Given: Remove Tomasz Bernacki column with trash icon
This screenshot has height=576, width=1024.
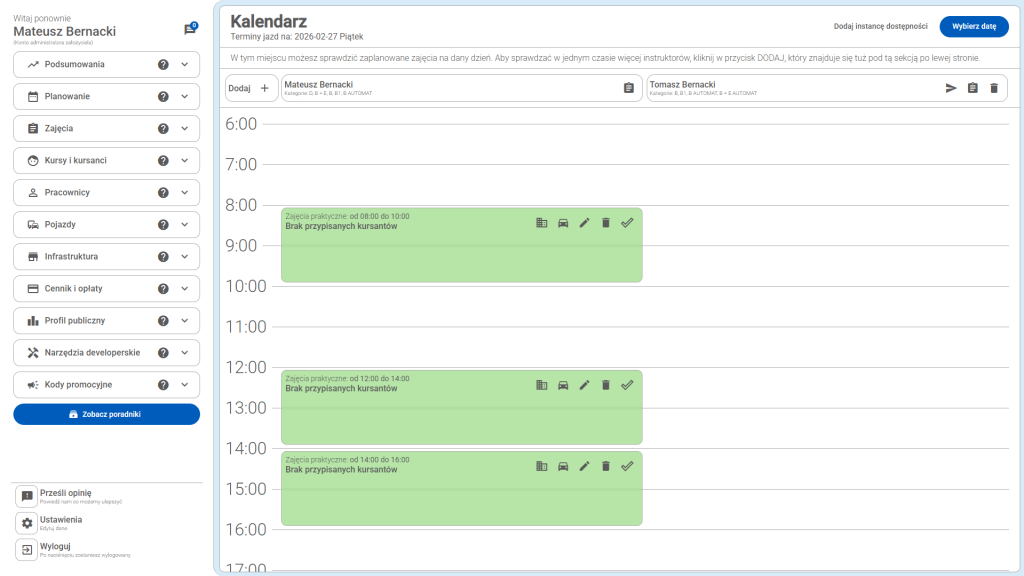Looking at the screenshot, I should pyautogui.click(x=994, y=88).
